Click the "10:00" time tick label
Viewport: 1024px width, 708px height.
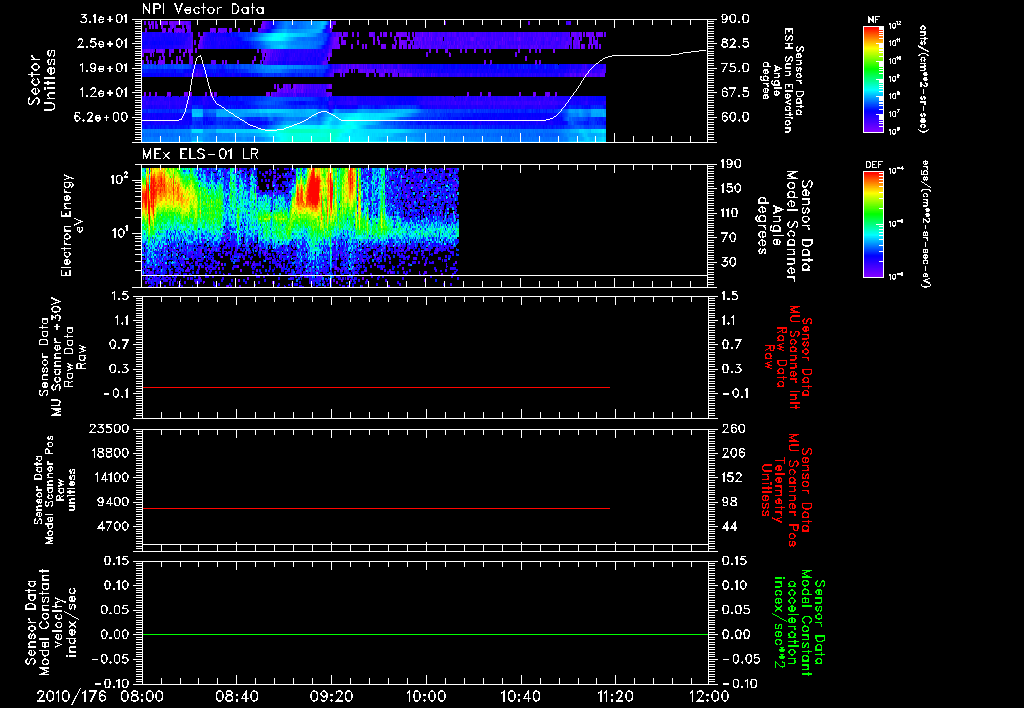point(426,696)
